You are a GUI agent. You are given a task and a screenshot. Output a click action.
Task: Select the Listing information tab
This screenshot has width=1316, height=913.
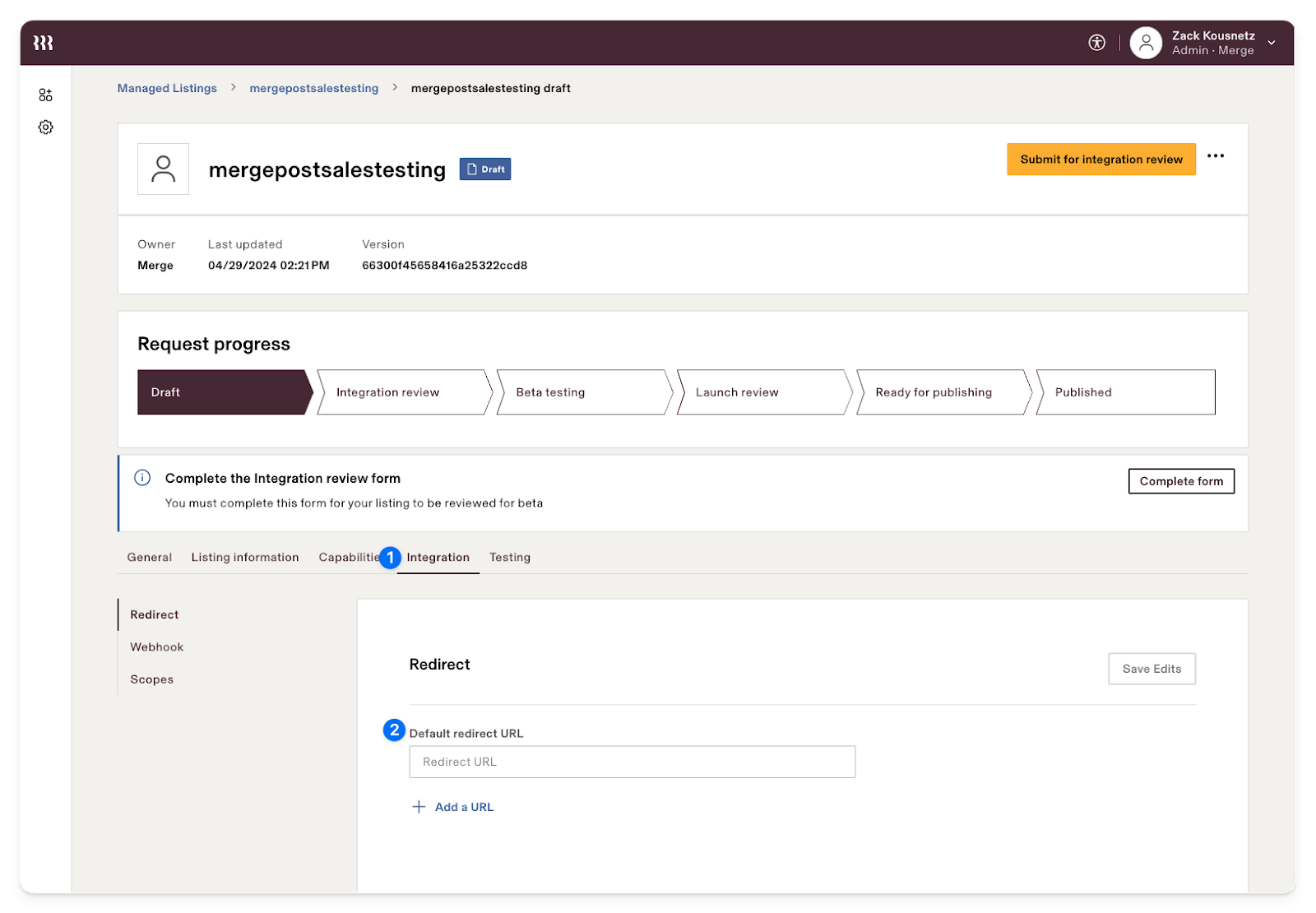(245, 558)
